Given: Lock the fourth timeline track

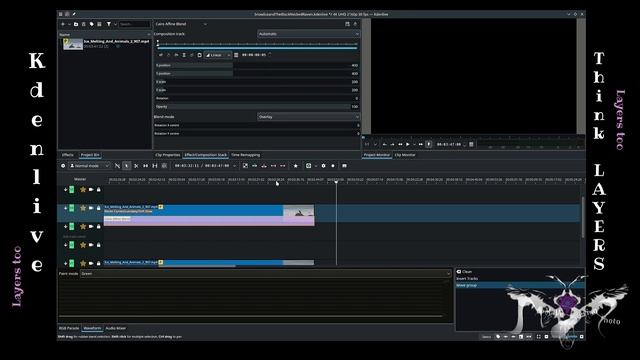Looking at the screenshot, I should pos(98,245).
